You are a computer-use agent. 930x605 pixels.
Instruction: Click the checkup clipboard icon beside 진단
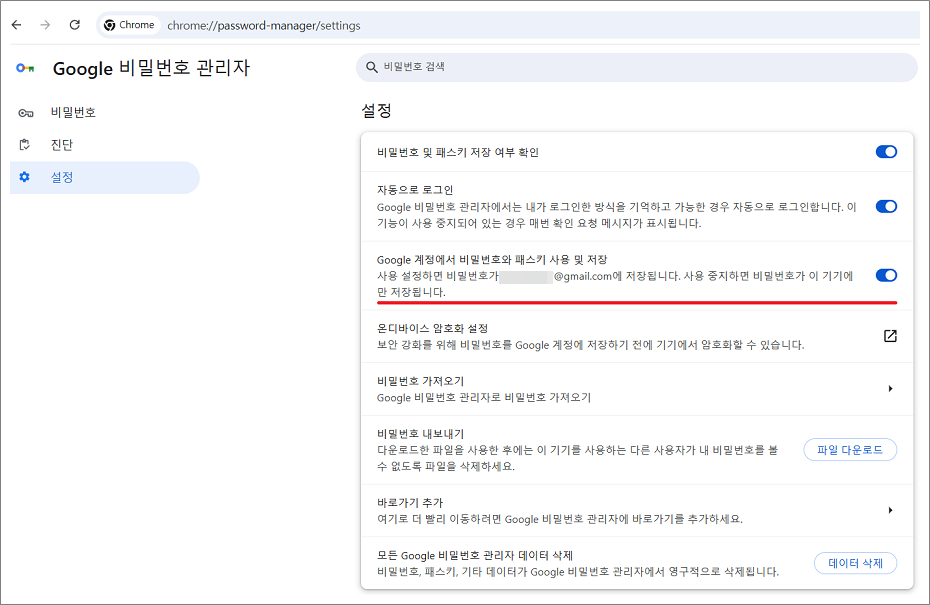click(x=25, y=145)
